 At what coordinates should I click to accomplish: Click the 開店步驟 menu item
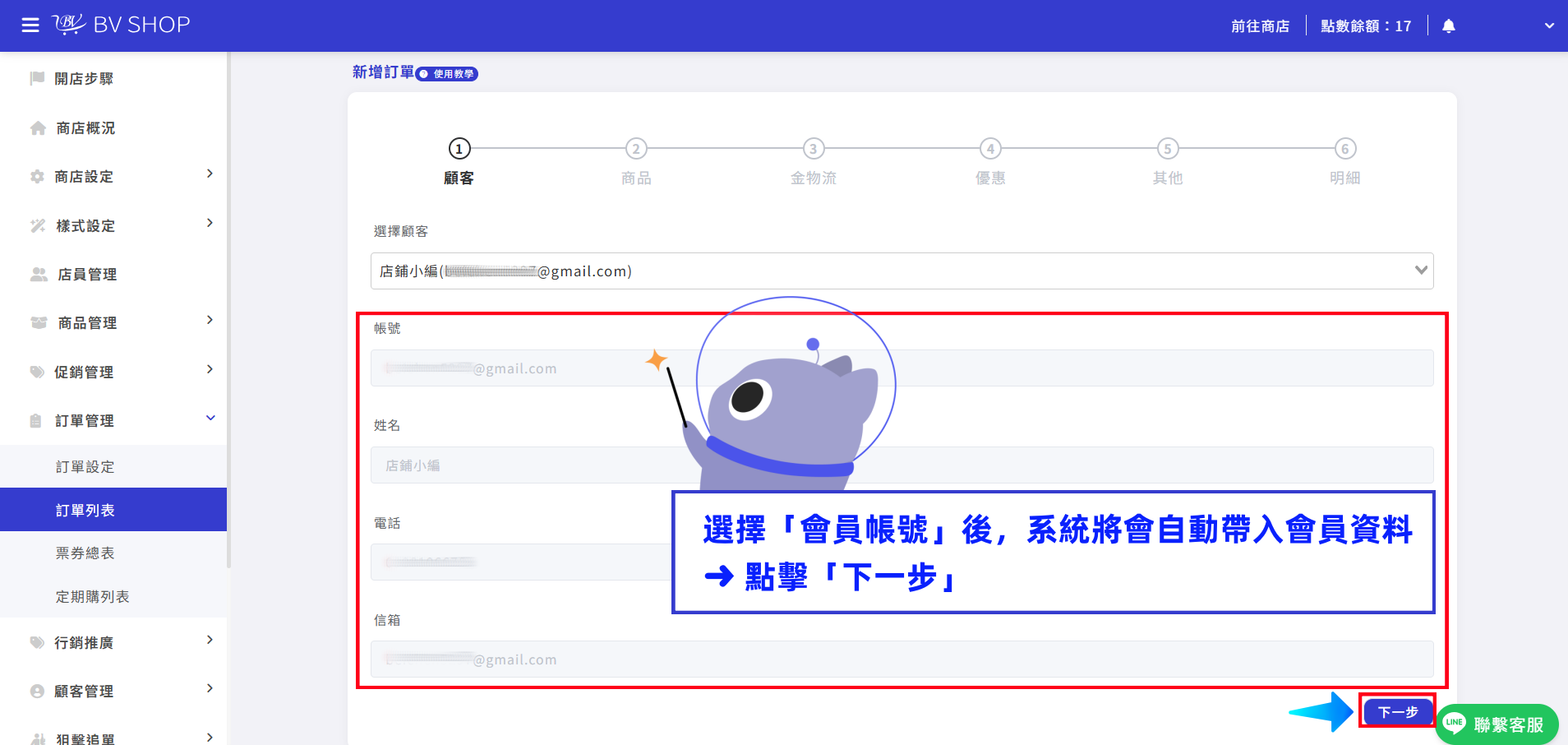click(84, 79)
